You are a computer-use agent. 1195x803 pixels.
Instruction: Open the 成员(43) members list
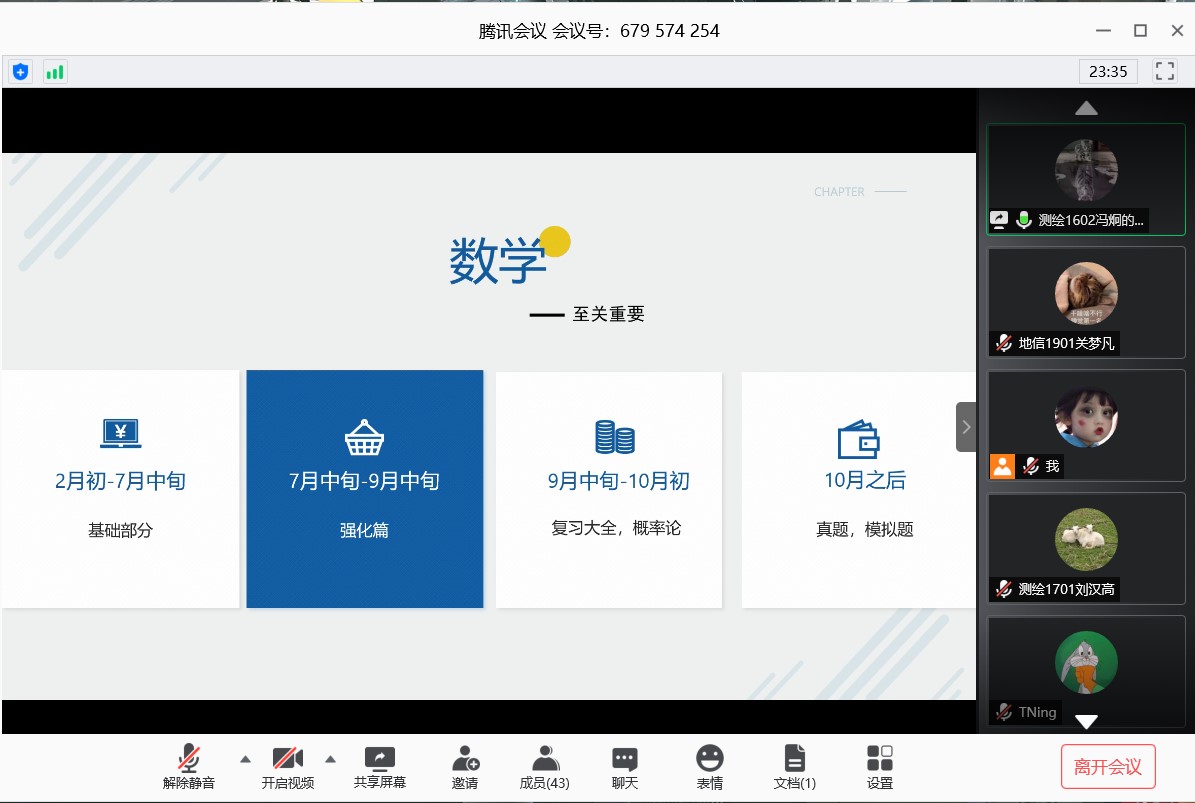(x=545, y=767)
